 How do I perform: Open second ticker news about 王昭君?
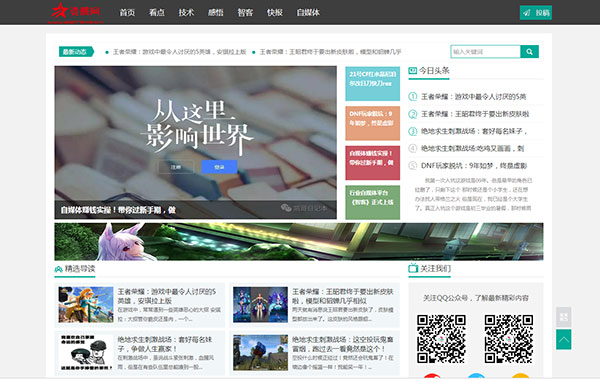coord(330,52)
